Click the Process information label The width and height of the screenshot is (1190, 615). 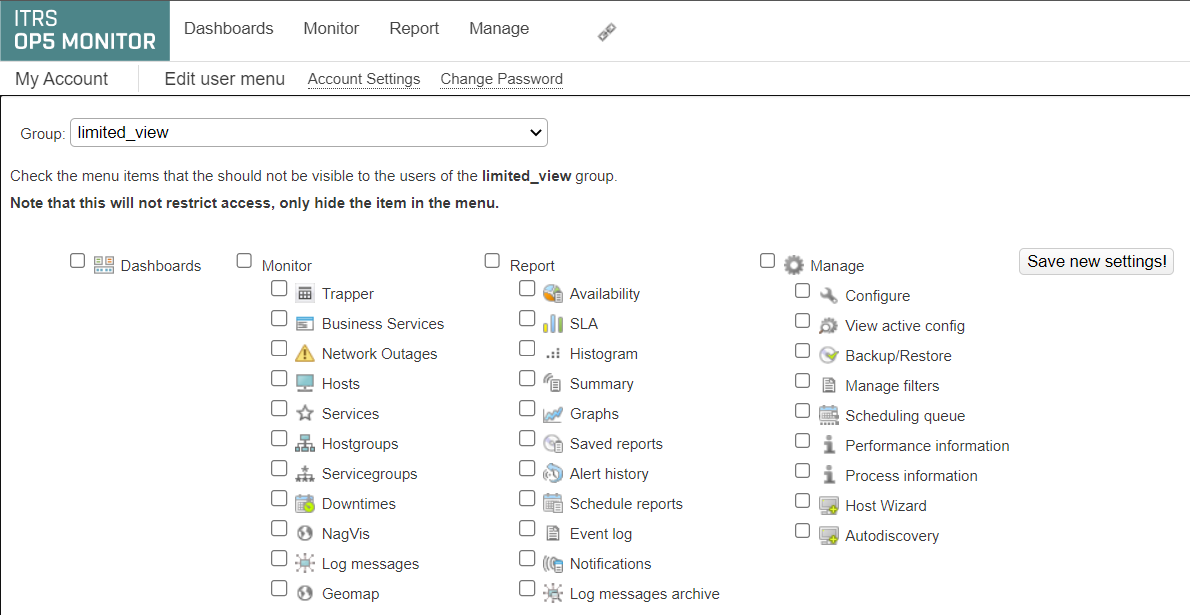tap(911, 475)
